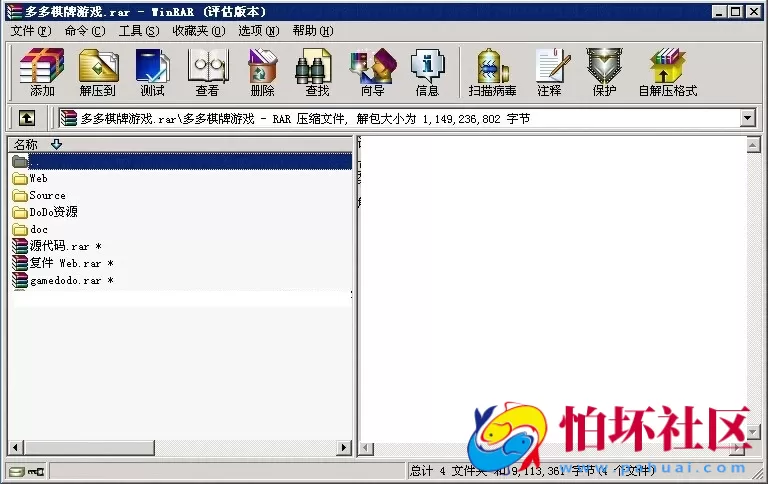This screenshot has width=768, height=484.
Task: Expand the archive path dropdown arrow
Action: point(747,118)
